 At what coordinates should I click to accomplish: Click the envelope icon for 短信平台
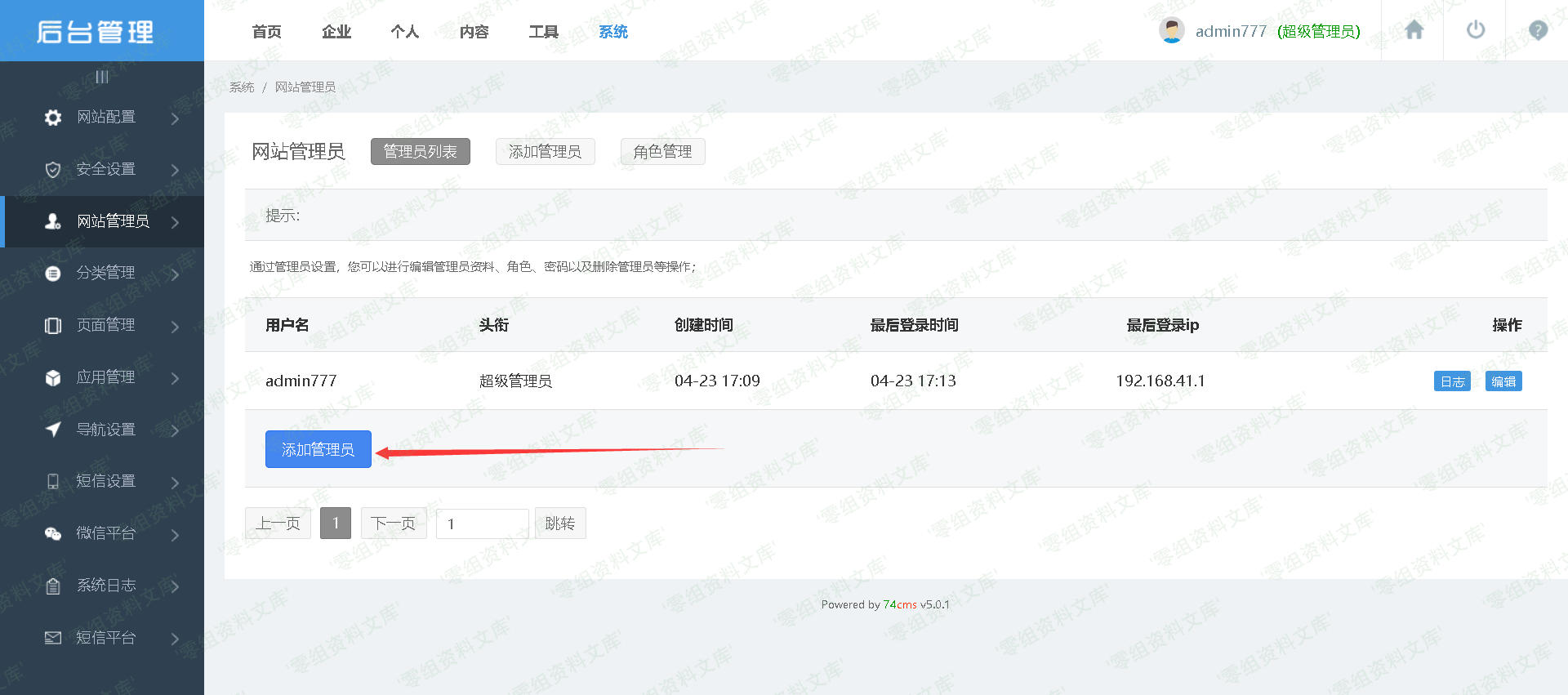pyautogui.click(x=53, y=638)
